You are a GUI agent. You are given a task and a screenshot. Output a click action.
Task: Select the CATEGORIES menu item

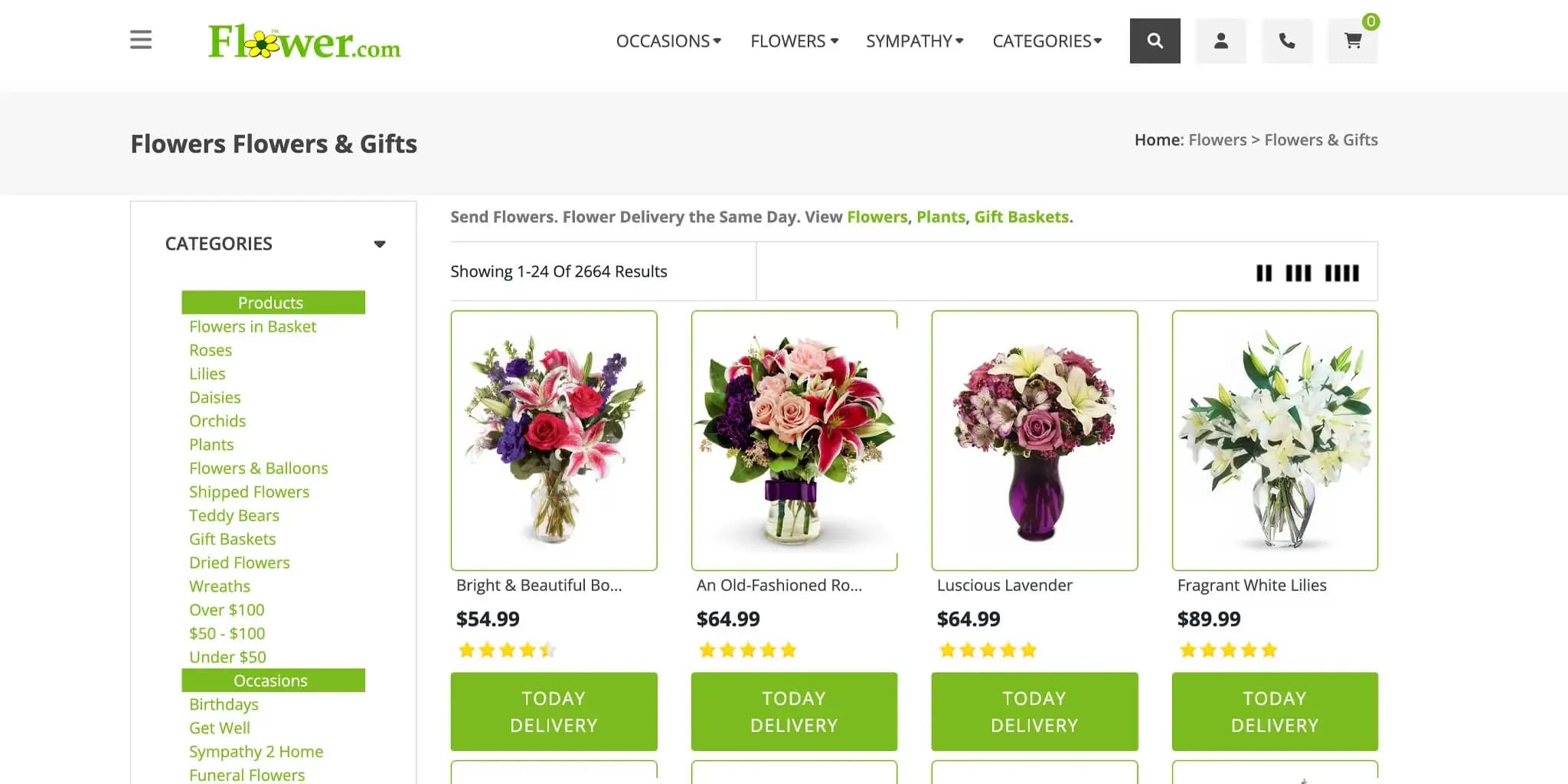tap(1046, 41)
